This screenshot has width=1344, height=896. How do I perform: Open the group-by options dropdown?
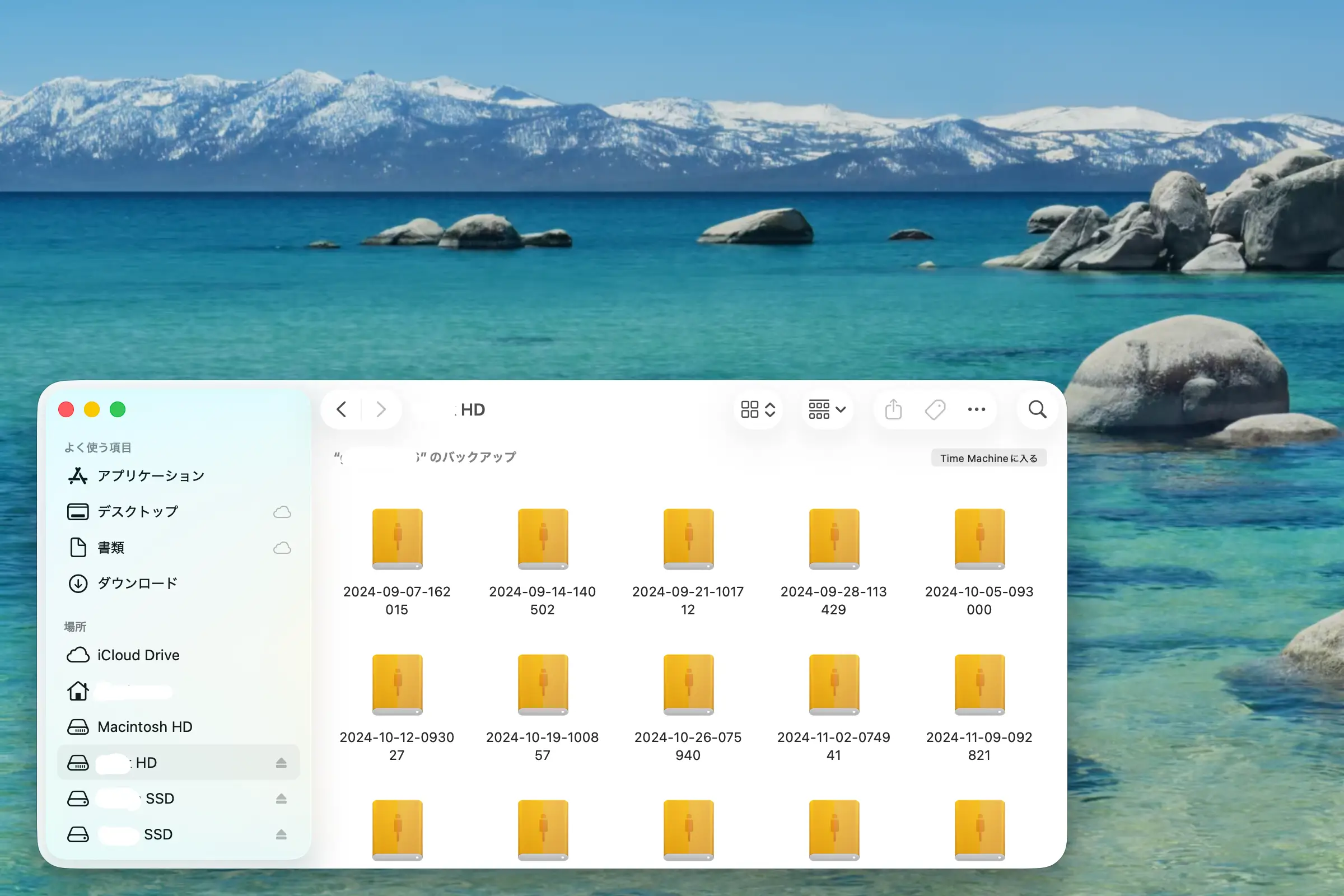[827, 409]
